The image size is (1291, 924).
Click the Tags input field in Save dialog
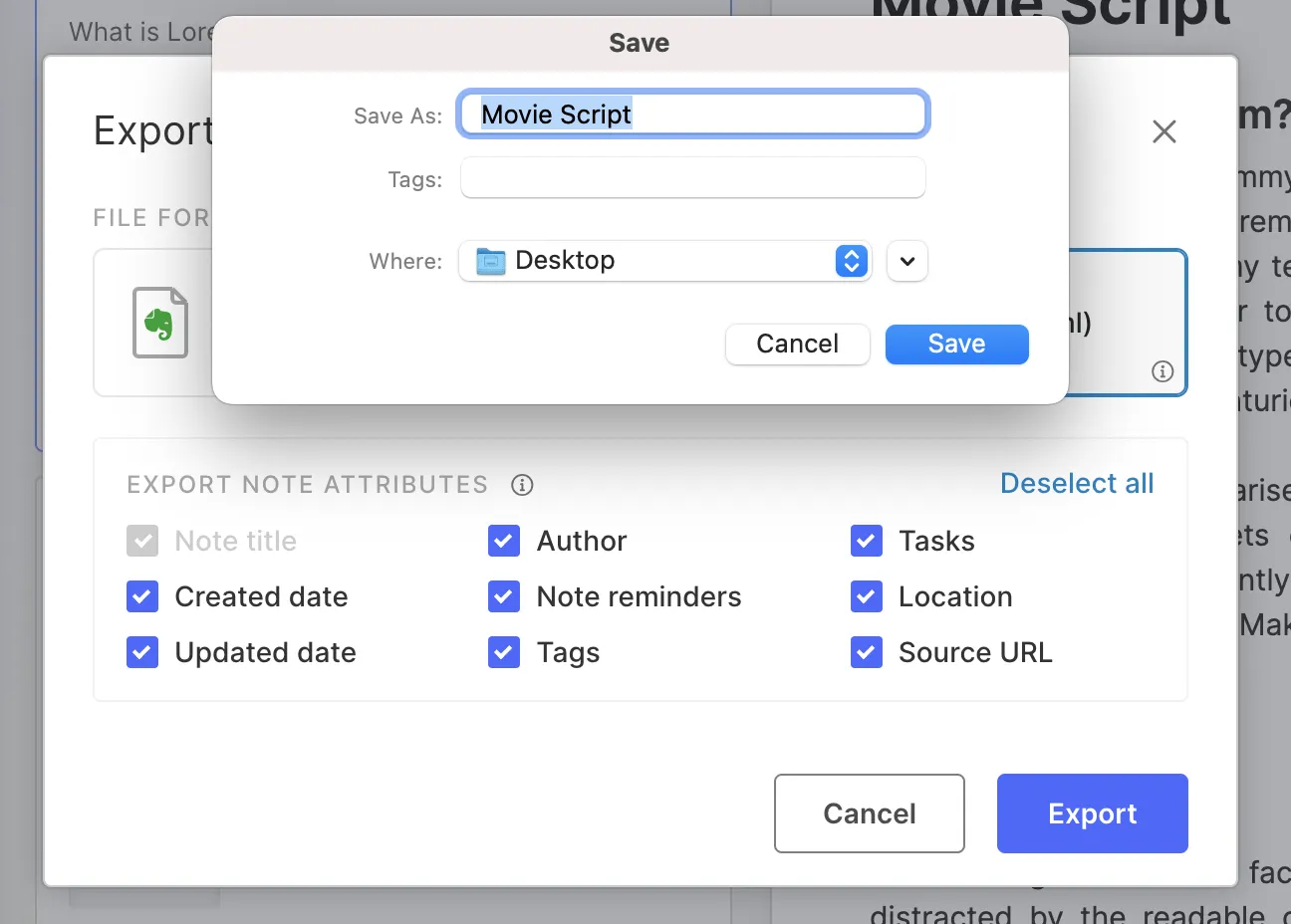click(693, 178)
